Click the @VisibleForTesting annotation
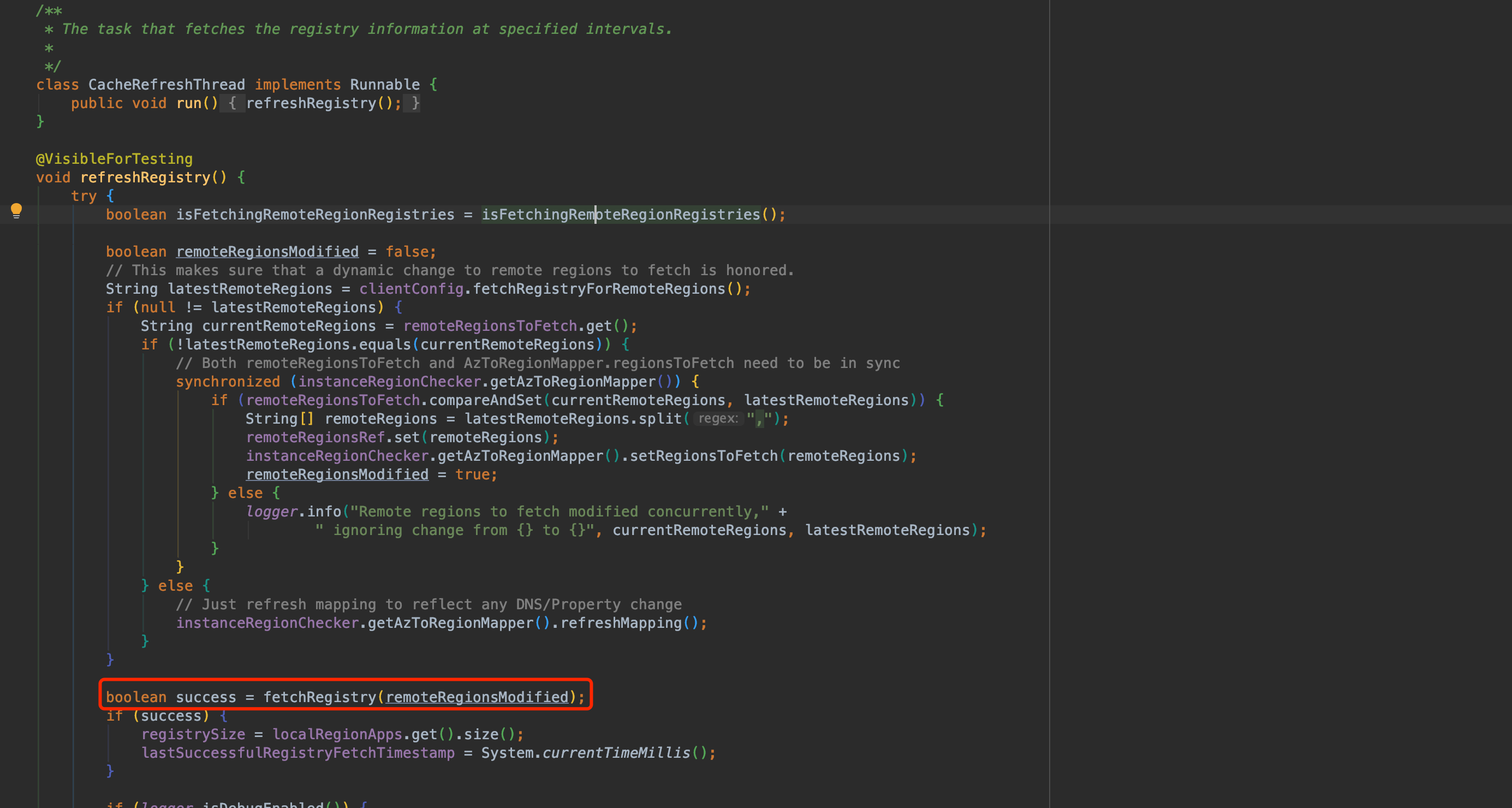 click(x=114, y=159)
